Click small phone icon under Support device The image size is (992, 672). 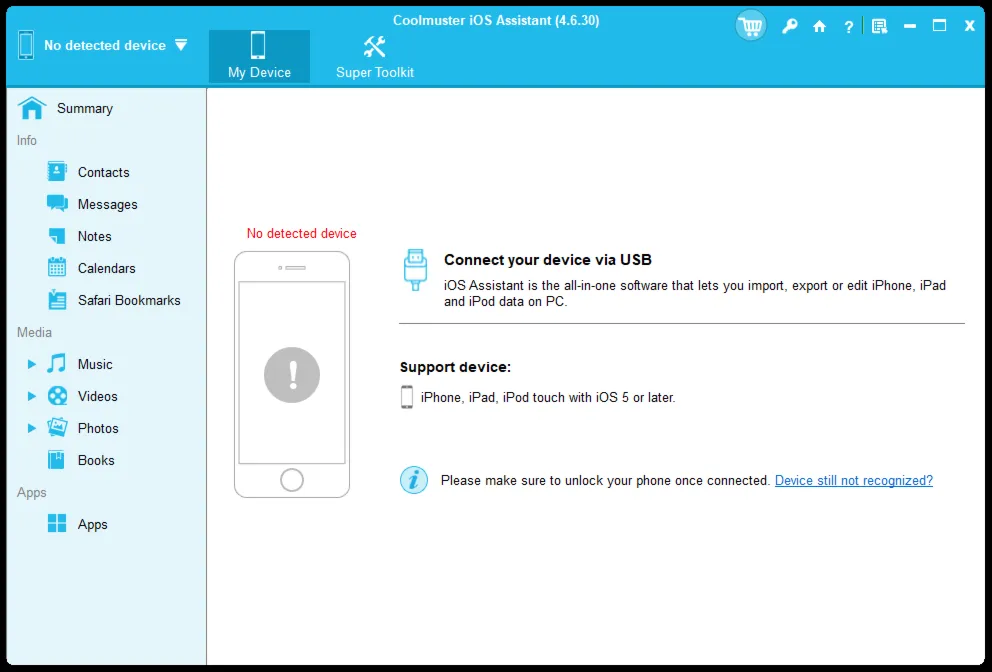(407, 397)
